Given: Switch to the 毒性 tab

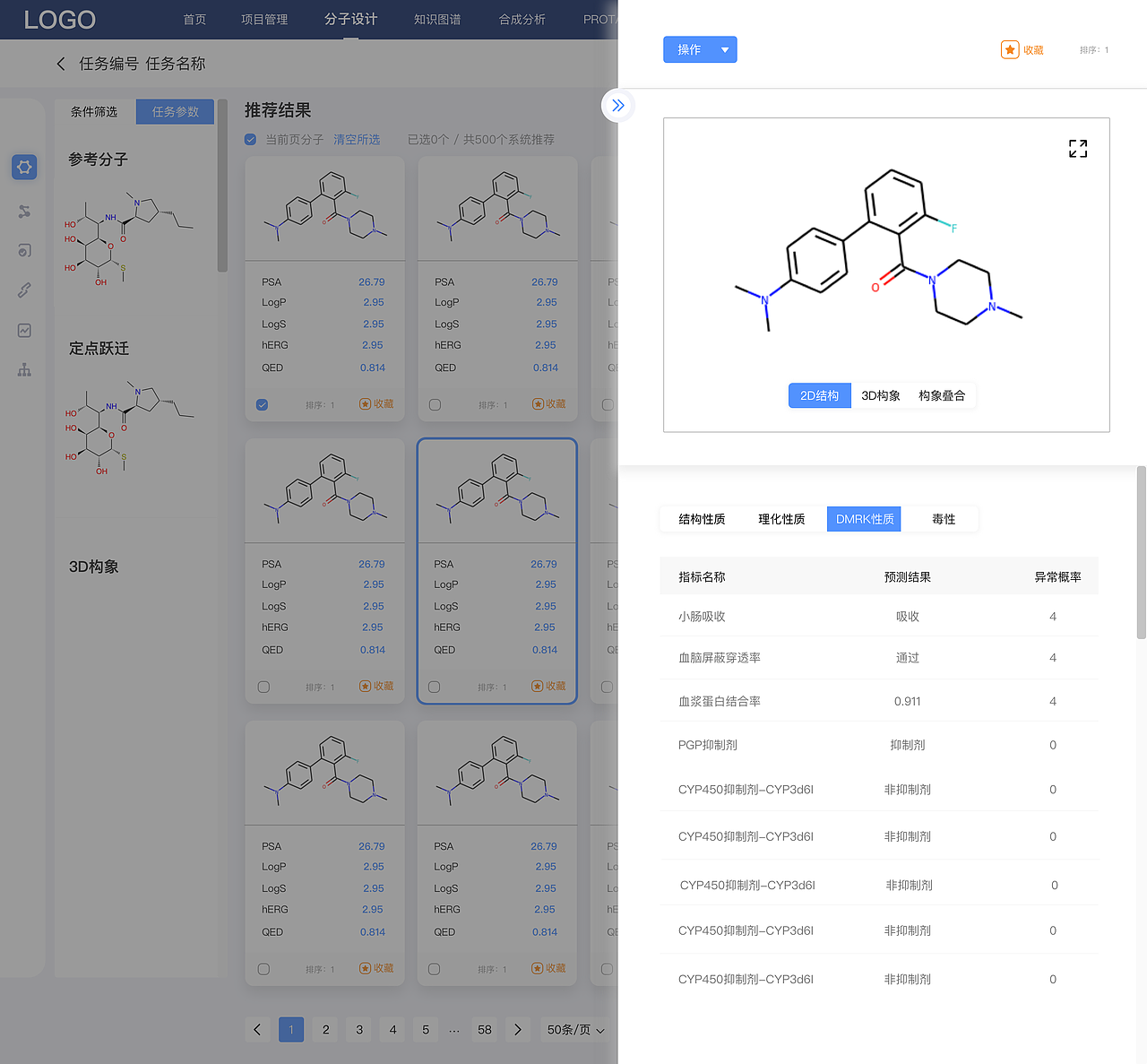Looking at the screenshot, I should (x=944, y=519).
